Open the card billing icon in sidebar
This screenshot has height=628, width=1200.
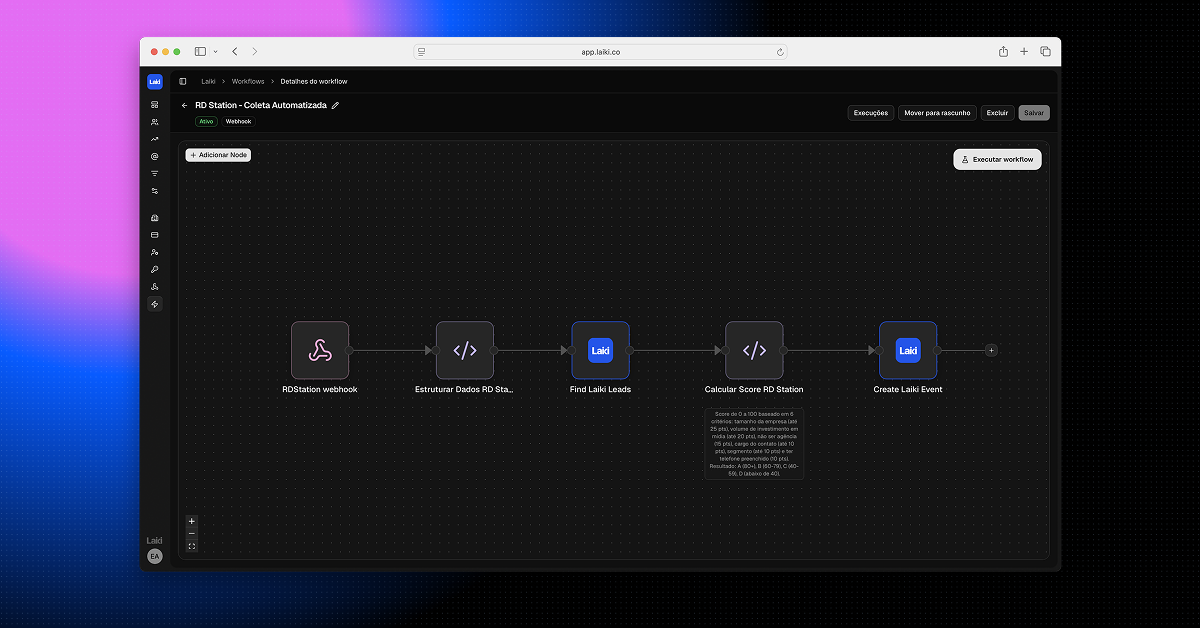(x=155, y=235)
